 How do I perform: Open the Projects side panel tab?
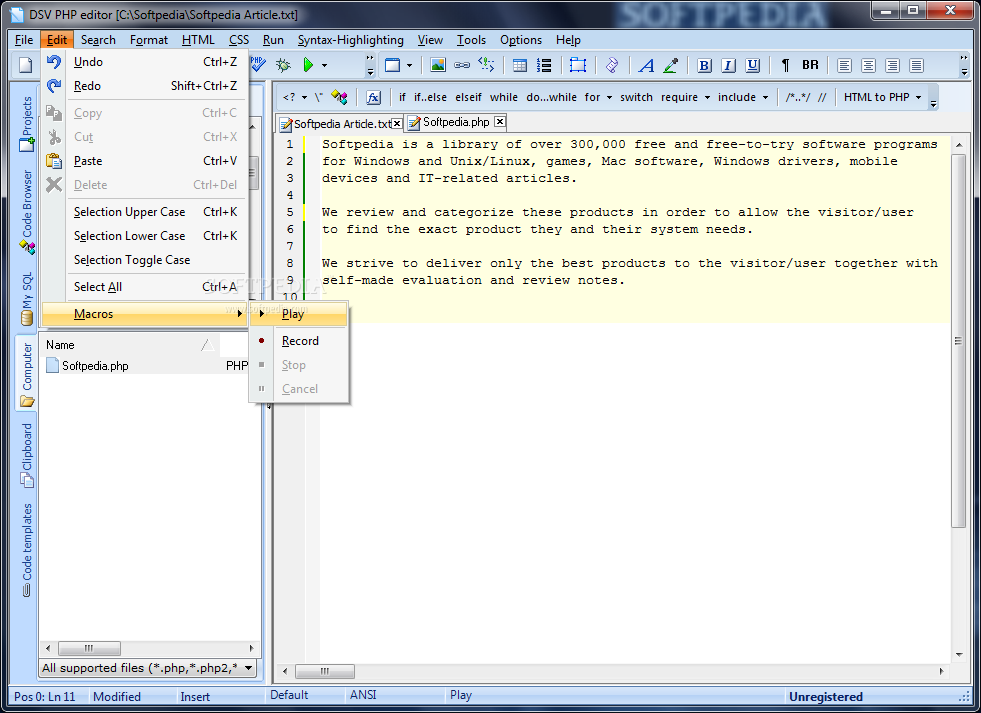click(x=26, y=123)
